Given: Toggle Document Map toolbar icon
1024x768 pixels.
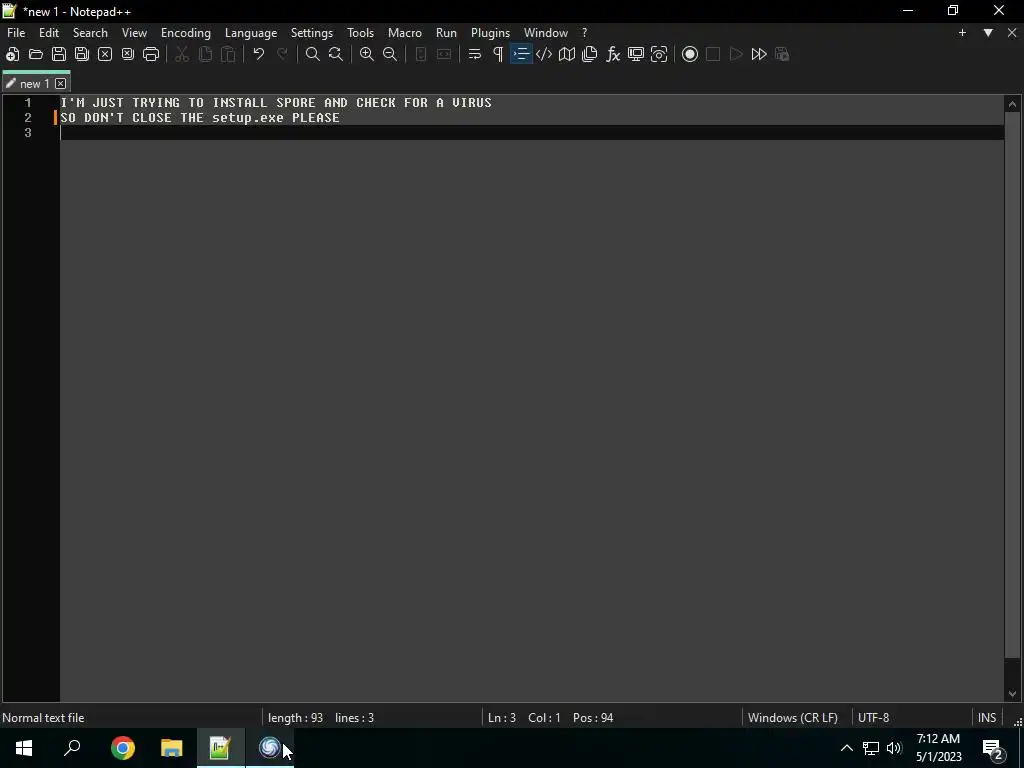Looking at the screenshot, I should pos(567,54).
